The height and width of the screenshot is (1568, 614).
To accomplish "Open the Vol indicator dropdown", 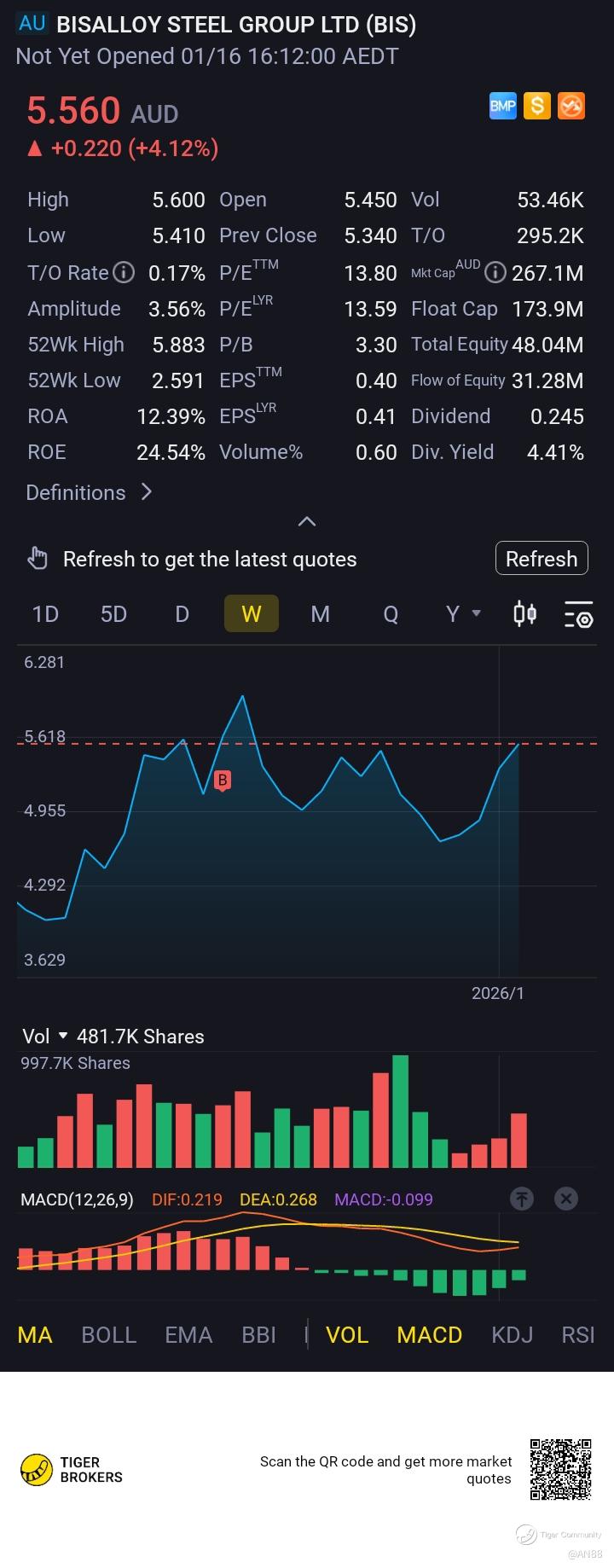I will [x=44, y=1037].
